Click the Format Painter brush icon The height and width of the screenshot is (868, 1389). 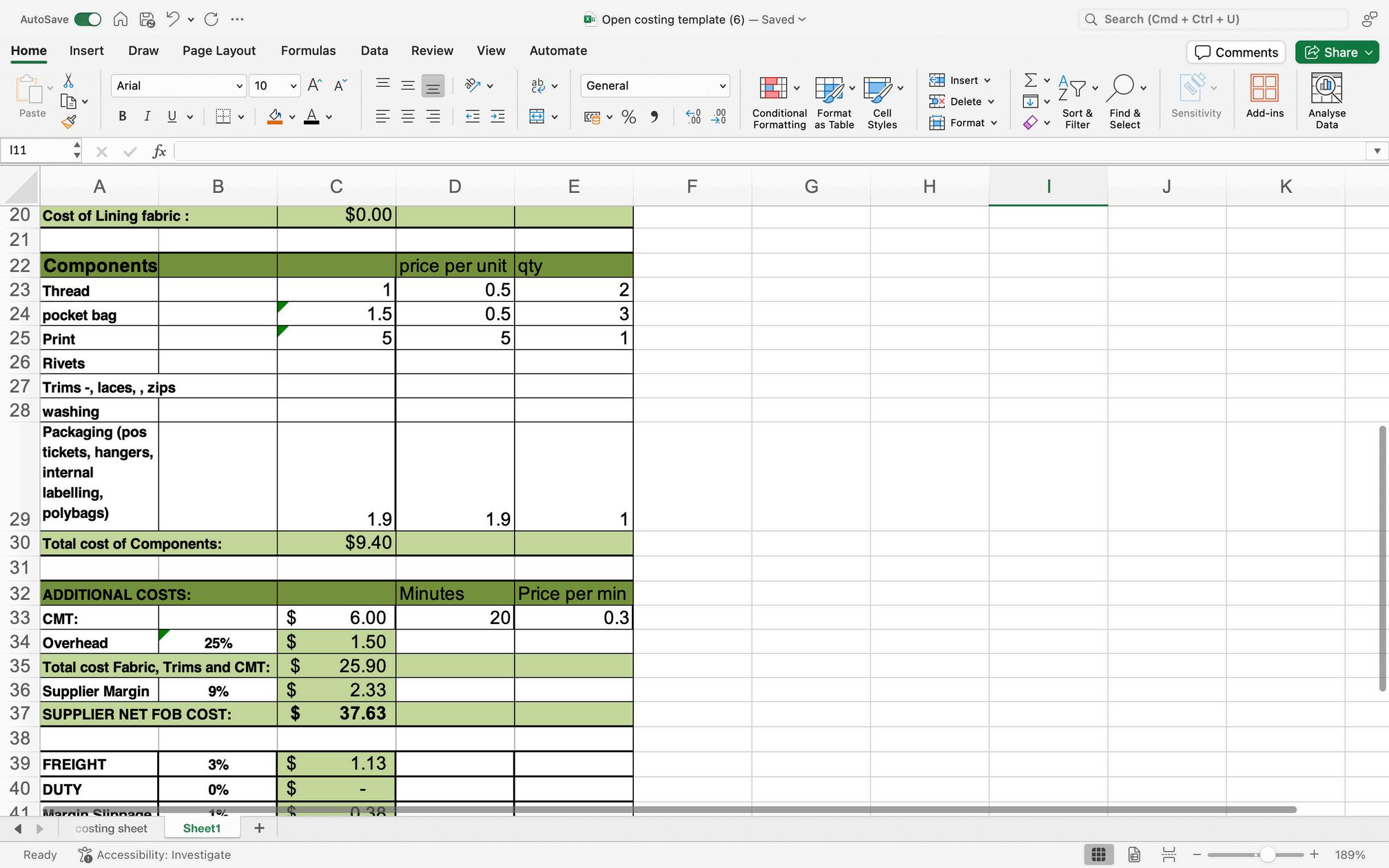point(68,123)
